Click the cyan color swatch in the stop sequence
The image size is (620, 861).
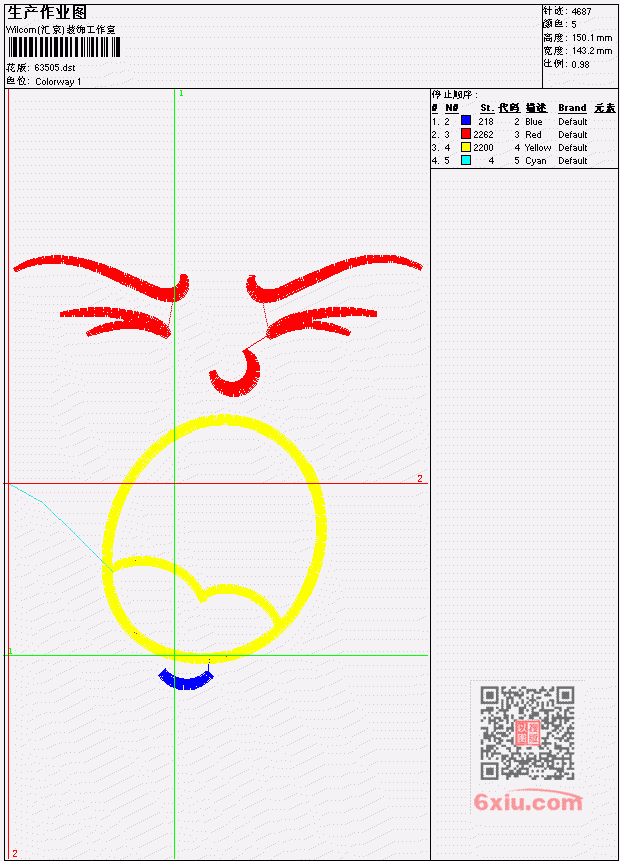tap(466, 160)
